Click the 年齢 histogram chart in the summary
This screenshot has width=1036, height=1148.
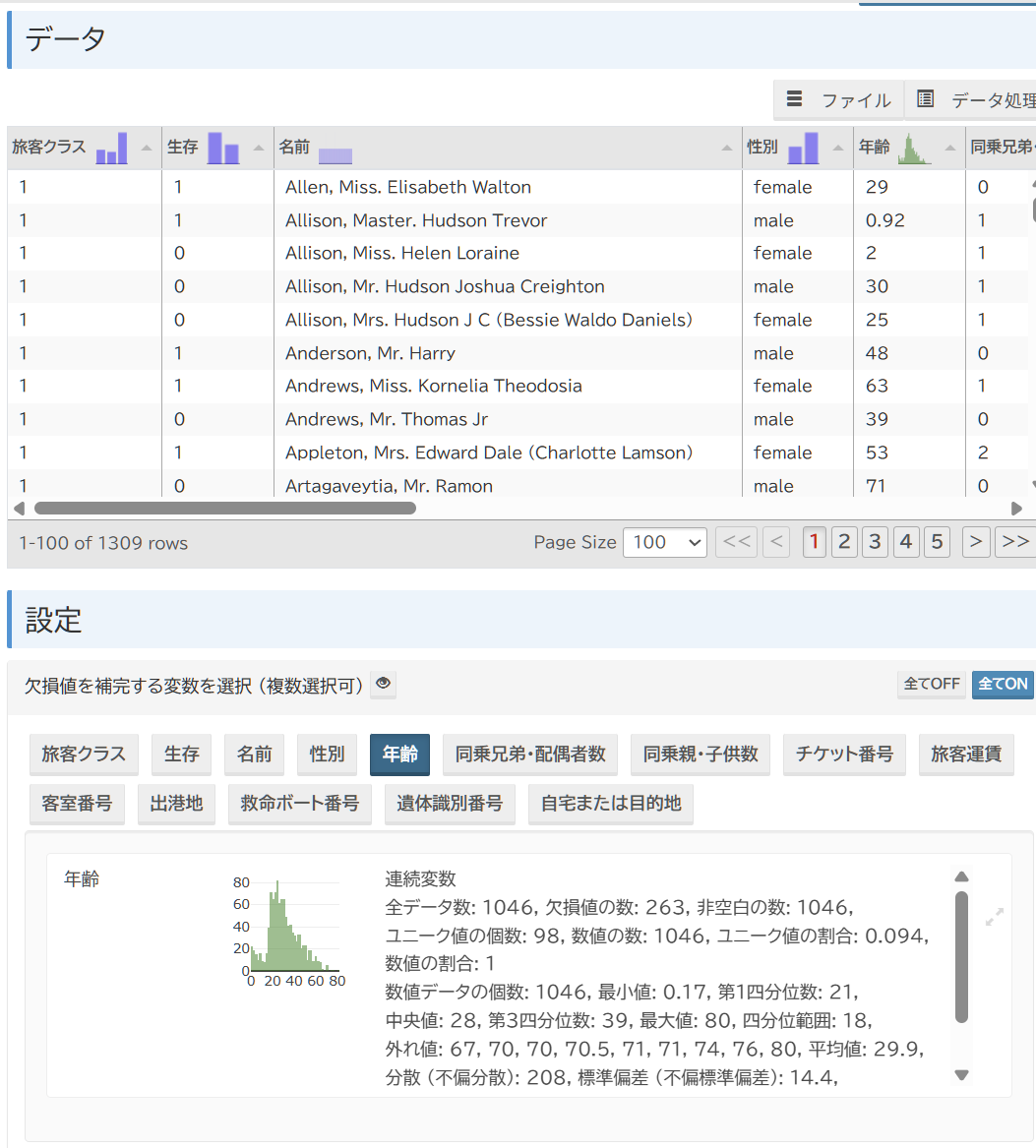click(x=293, y=925)
